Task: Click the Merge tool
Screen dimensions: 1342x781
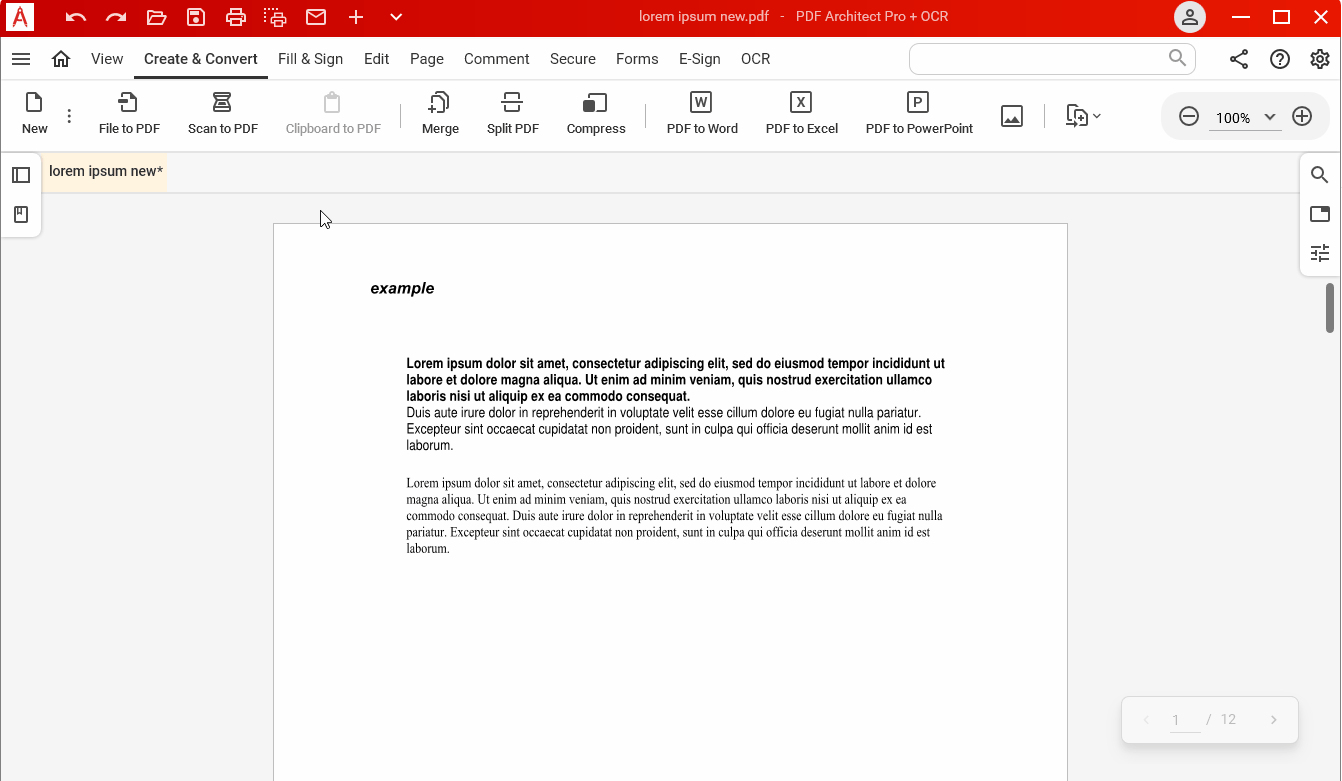Action: pyautogui.click(x=440, y=114)
